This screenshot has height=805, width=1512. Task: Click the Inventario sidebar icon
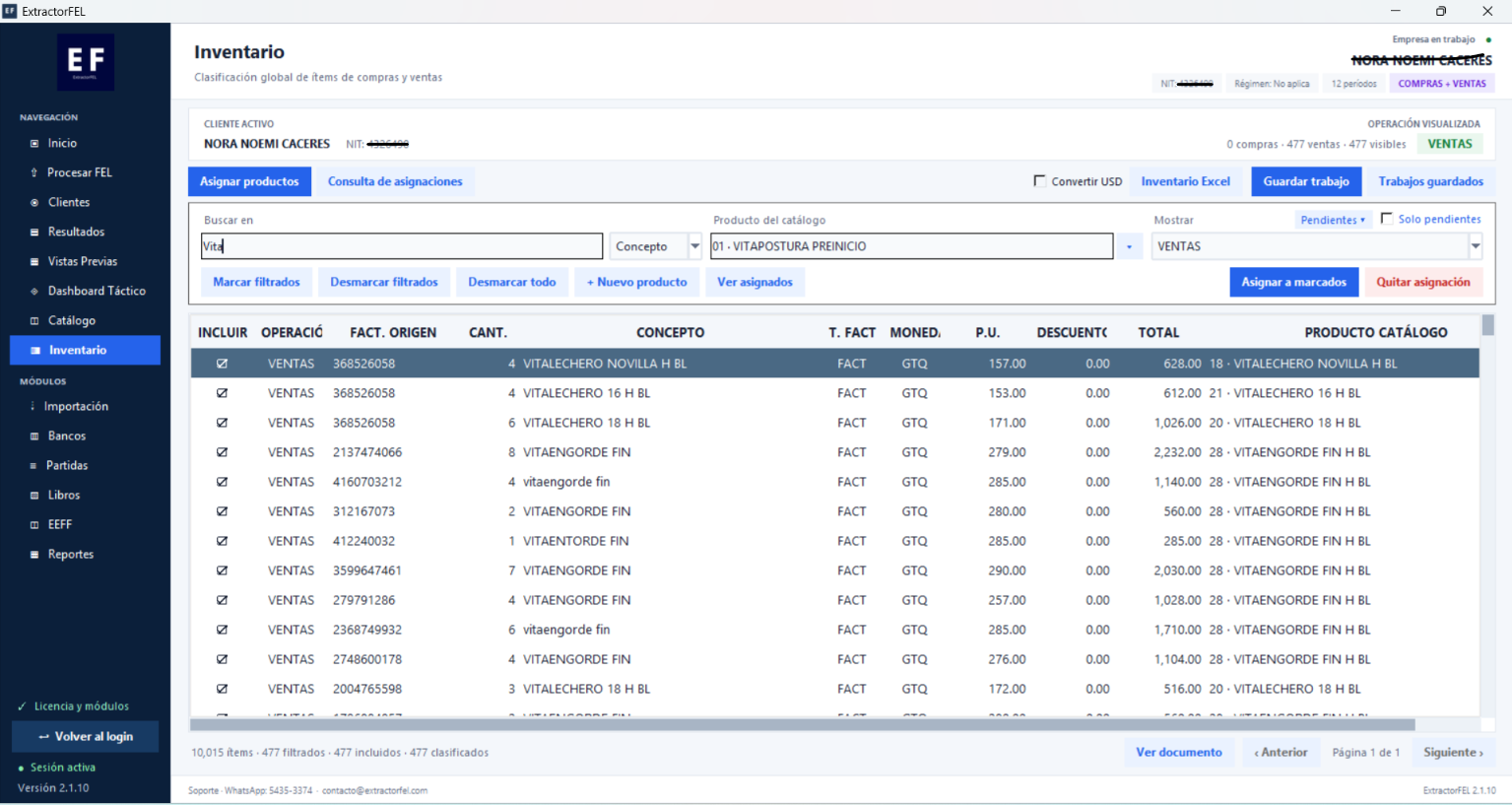tap(35, 351)
